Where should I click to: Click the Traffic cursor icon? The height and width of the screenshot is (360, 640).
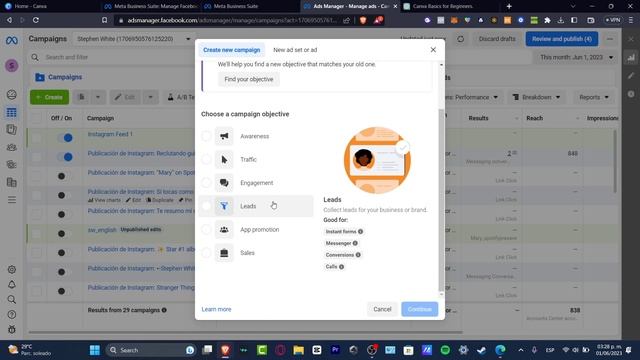[224, 160]
